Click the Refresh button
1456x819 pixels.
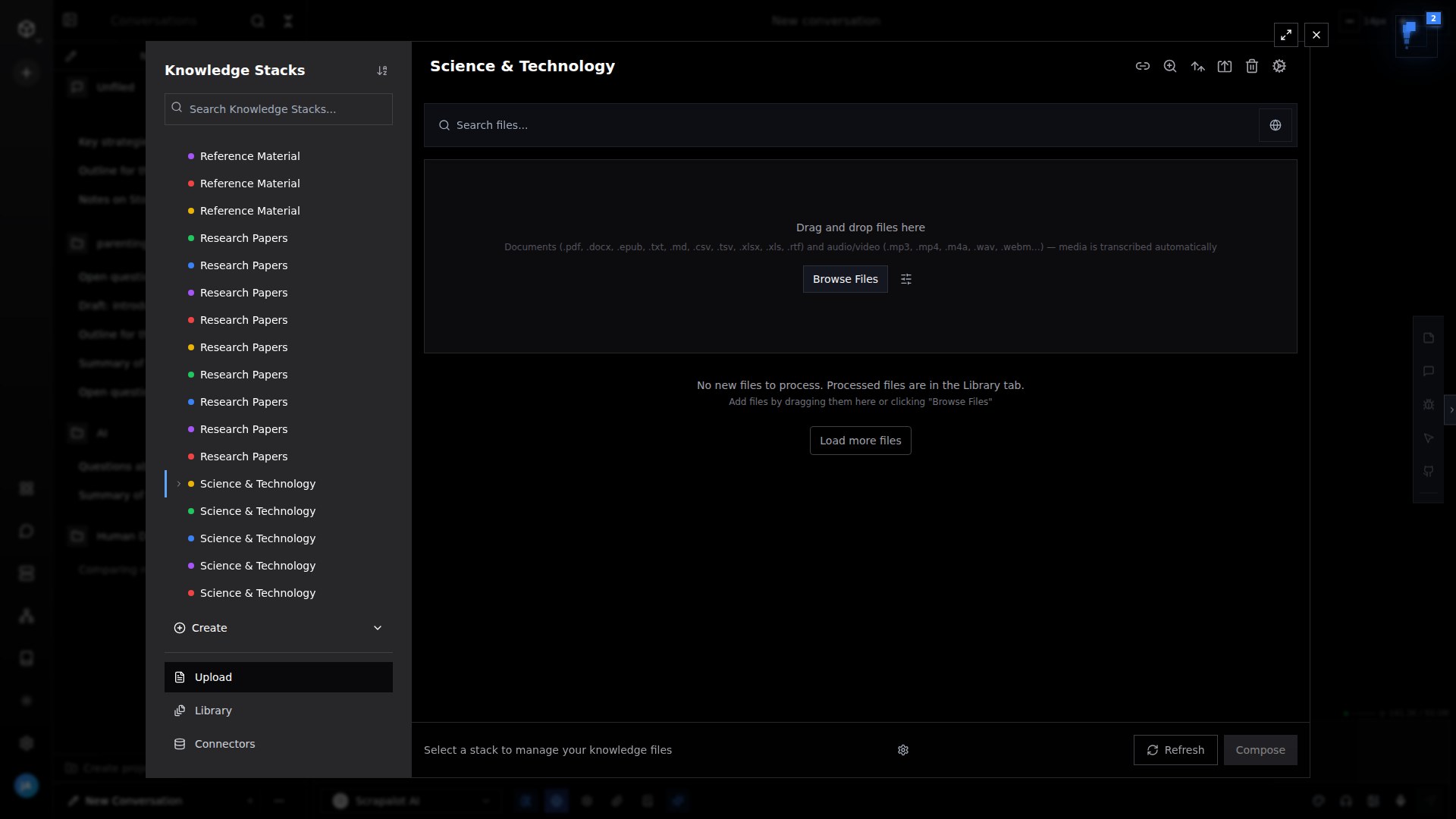coord(1175,750)
